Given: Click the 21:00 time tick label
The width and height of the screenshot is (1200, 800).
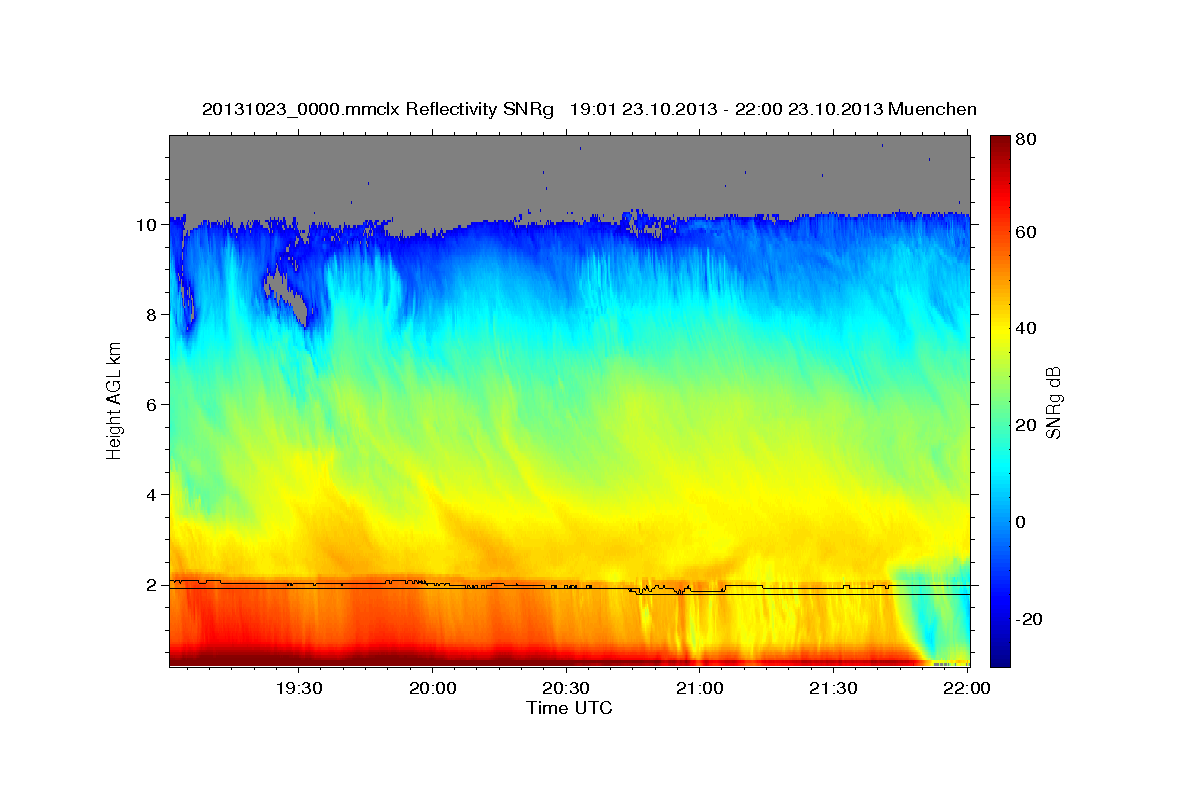Looking at the screenshot, I should 700,688.
